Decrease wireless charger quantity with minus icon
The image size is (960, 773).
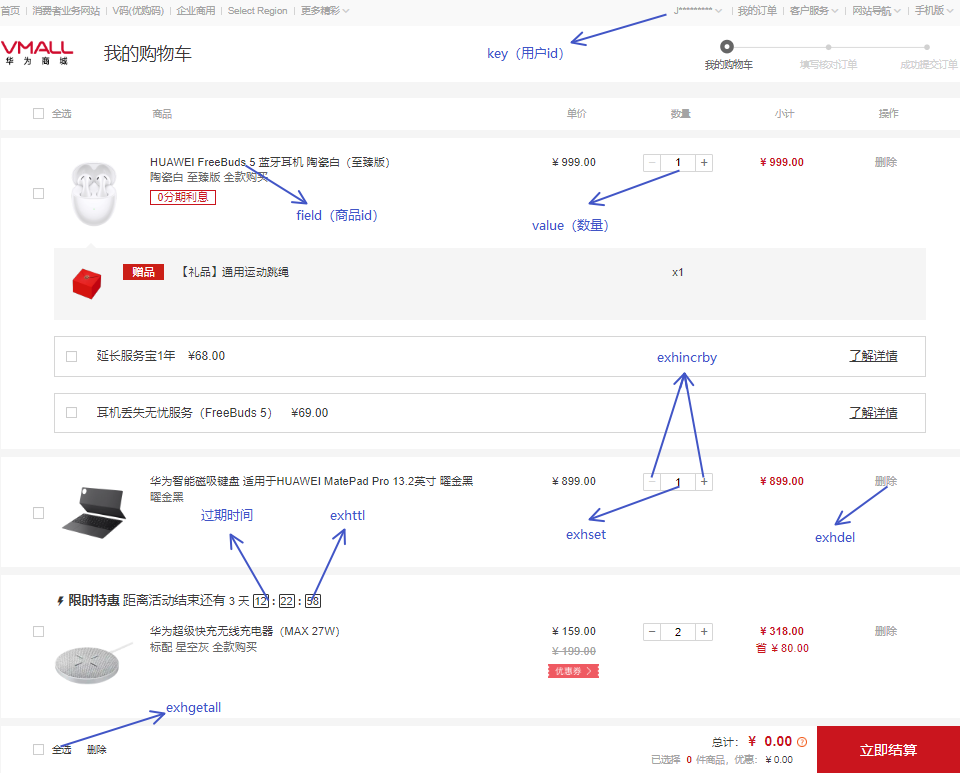651,631
